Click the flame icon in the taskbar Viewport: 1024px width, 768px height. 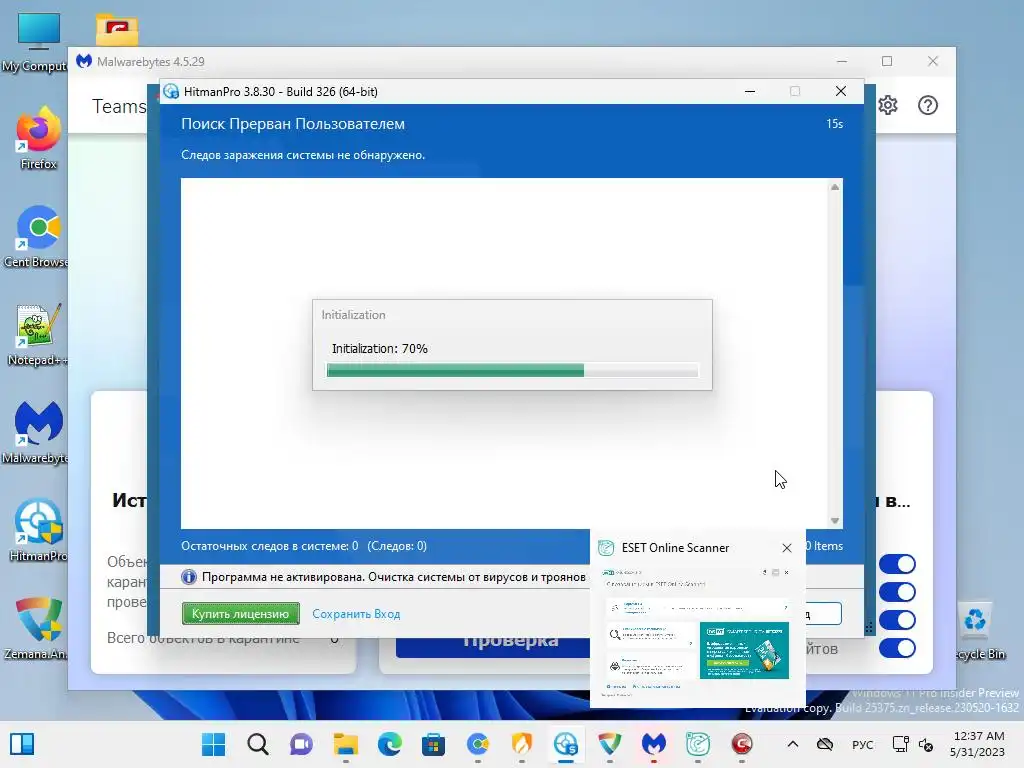click(x=521, y=744)
